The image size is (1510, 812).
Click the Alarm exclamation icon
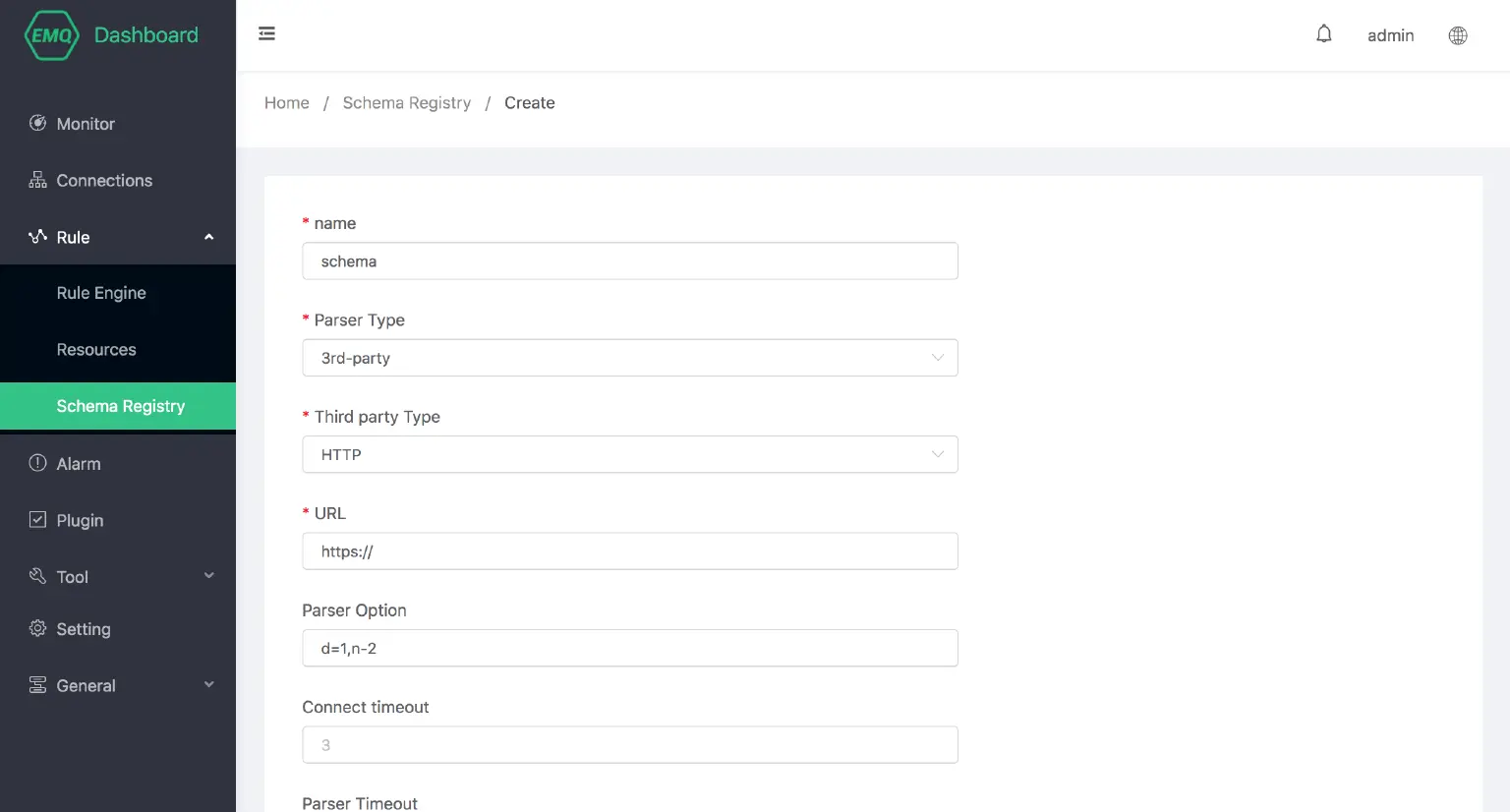(x=37, y=463)
